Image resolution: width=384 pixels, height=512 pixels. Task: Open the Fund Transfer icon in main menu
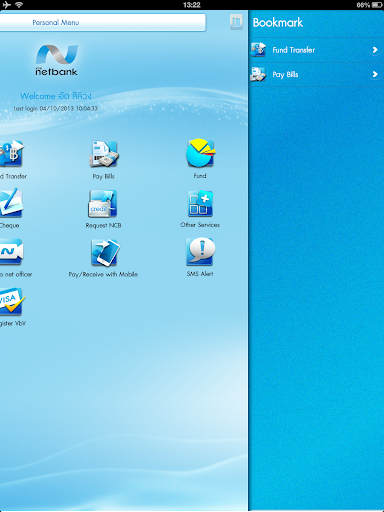pos(12,154)
